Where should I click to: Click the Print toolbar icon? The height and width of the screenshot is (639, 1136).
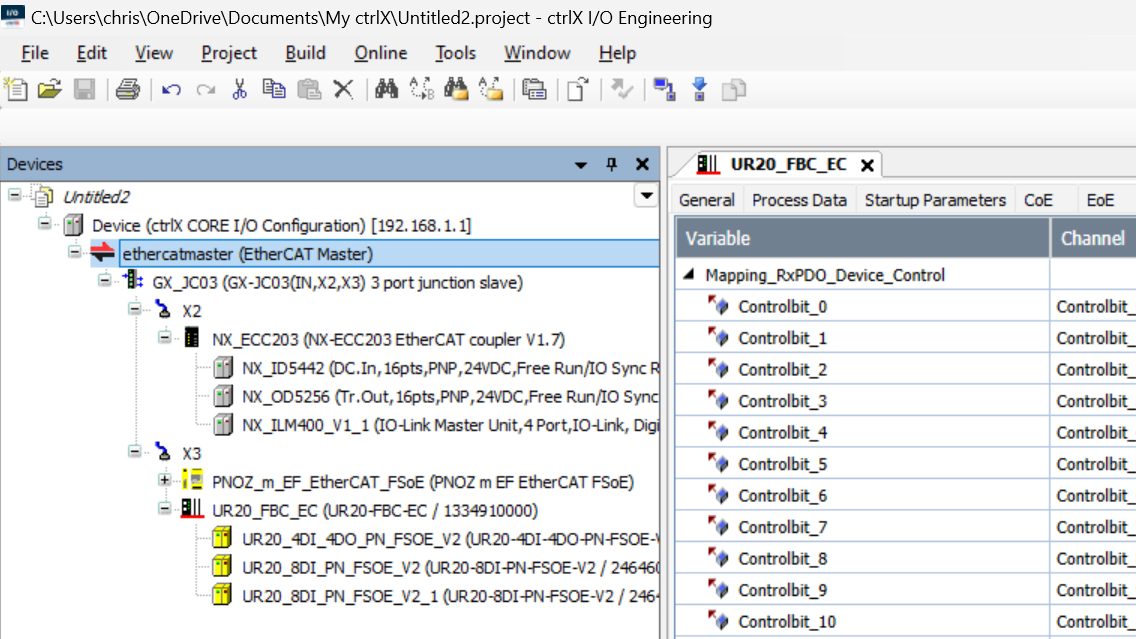[x=128, y=89]
